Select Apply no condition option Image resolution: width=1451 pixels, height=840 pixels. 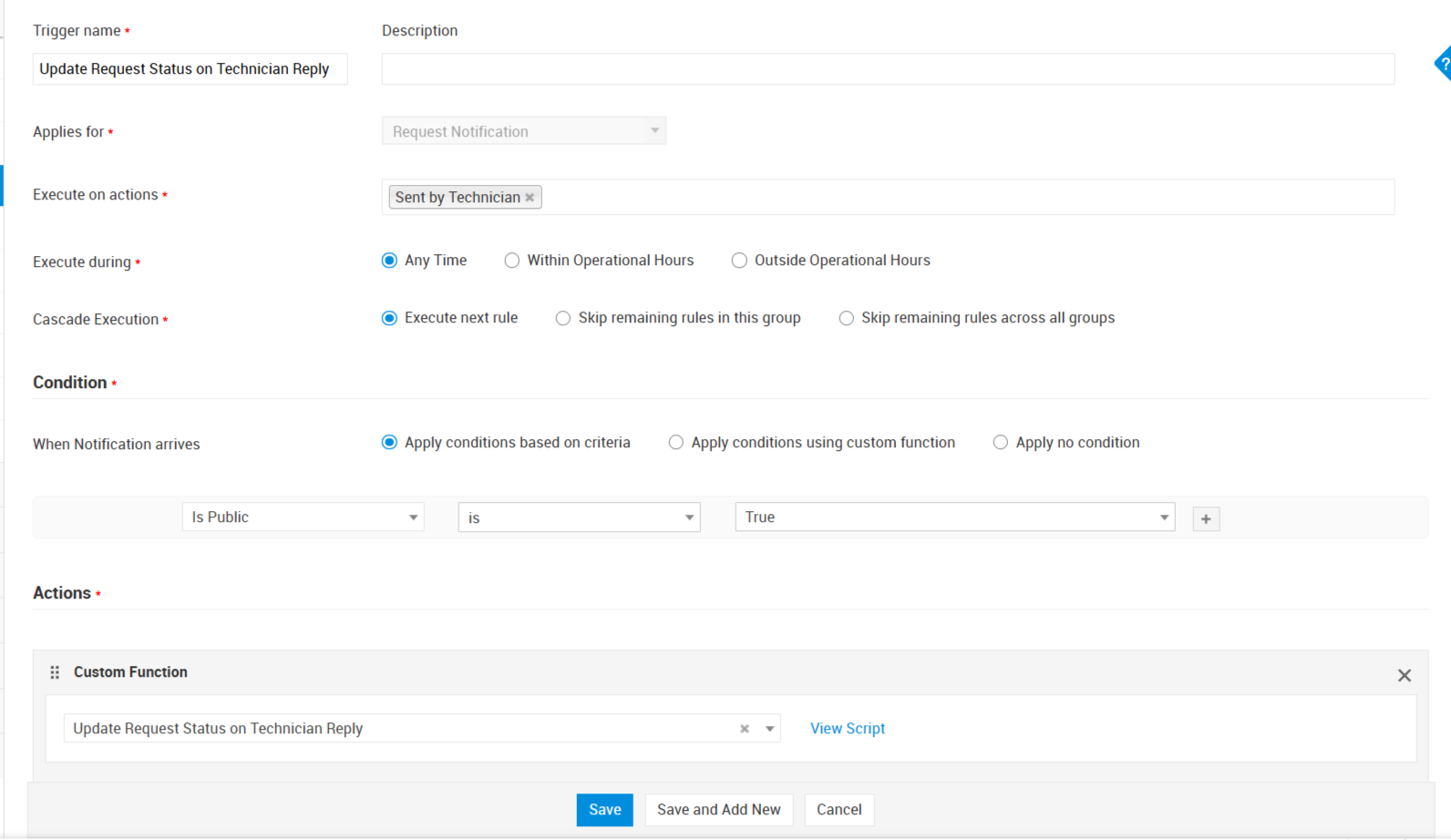coord(1000,443)
